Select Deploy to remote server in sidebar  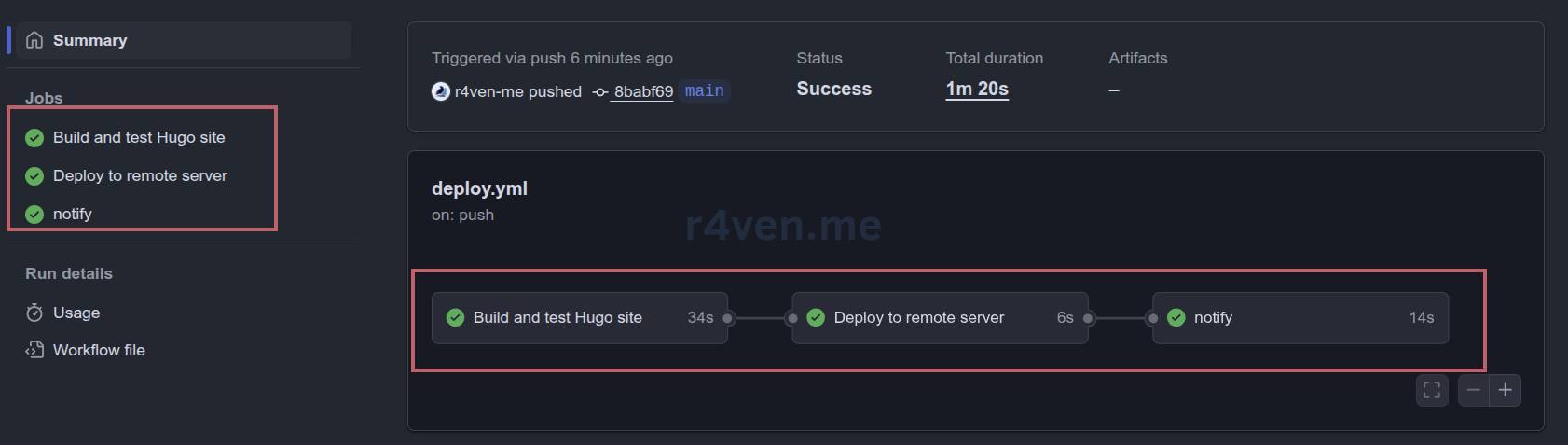coord(140,175)
